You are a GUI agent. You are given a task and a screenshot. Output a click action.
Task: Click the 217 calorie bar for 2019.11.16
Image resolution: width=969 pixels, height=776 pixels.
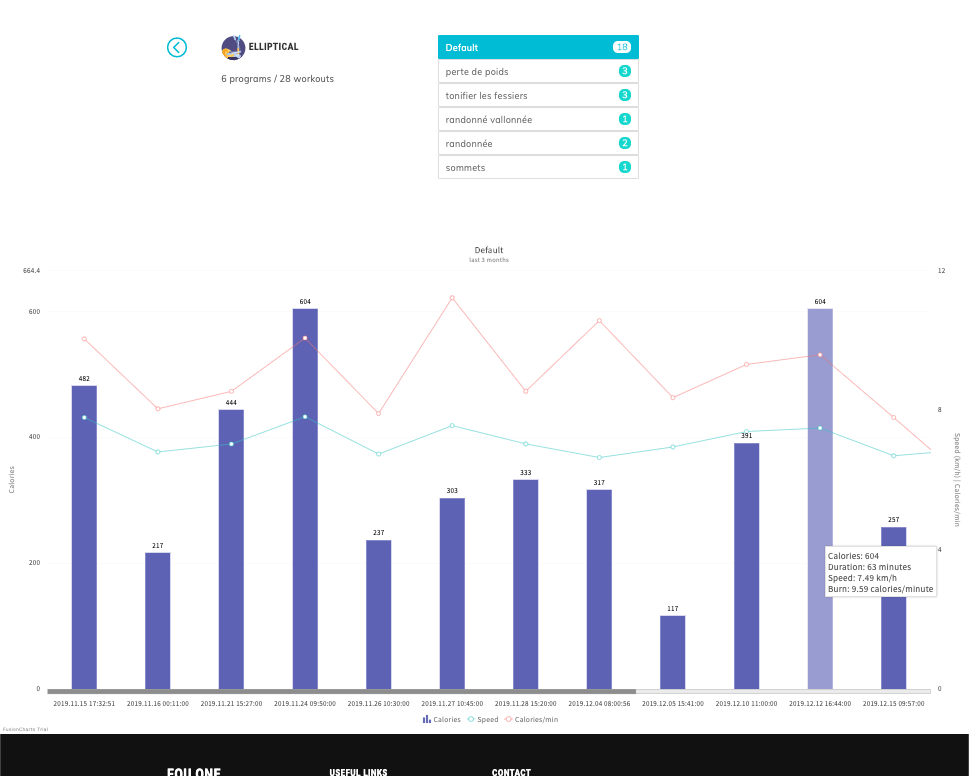point(158,620)
